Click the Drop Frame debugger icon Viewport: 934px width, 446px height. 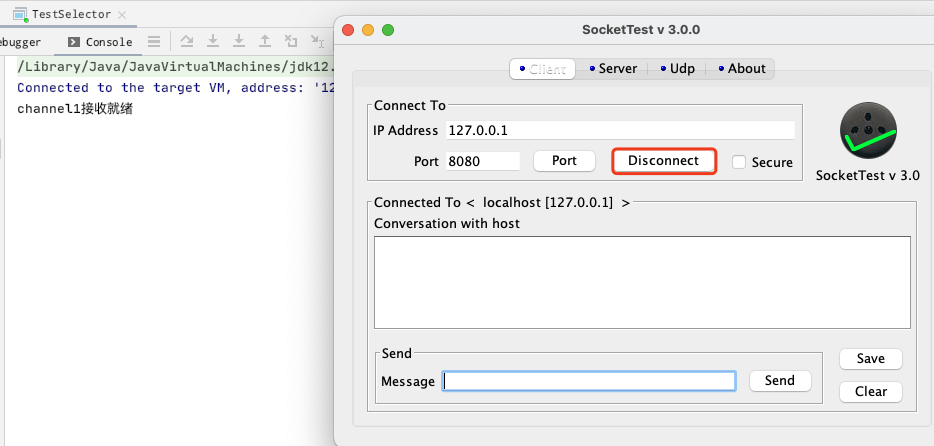[291, 41]
